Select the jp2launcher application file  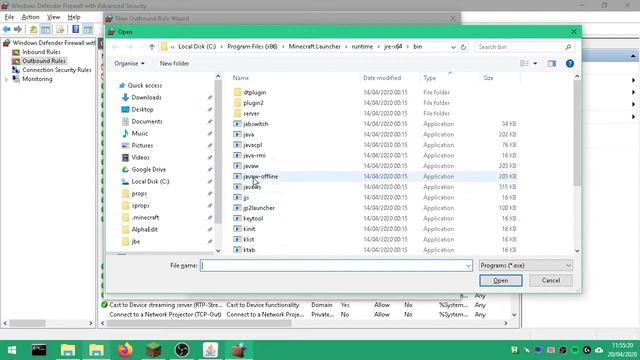259,208
